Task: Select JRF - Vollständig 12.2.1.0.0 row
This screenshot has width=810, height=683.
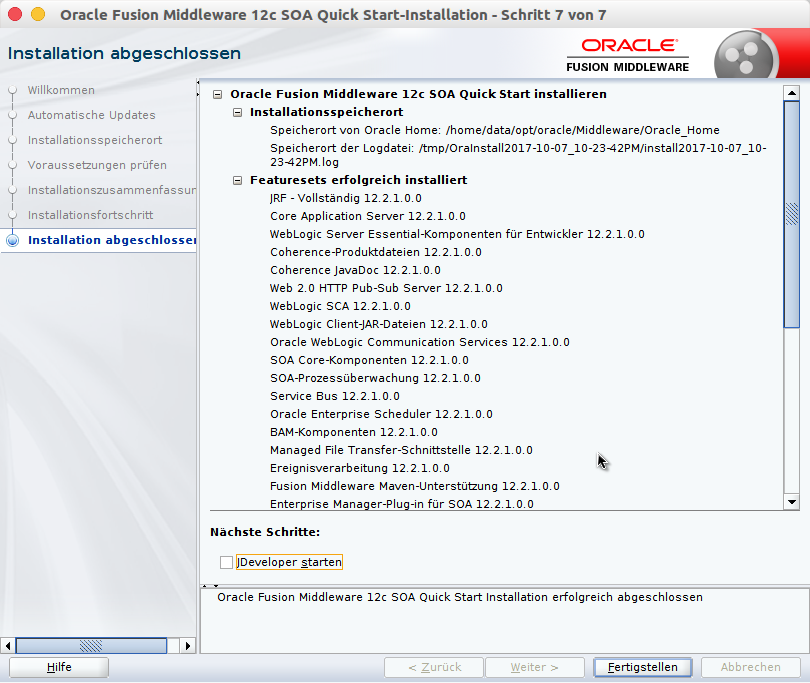Action: tap(346, 198)
